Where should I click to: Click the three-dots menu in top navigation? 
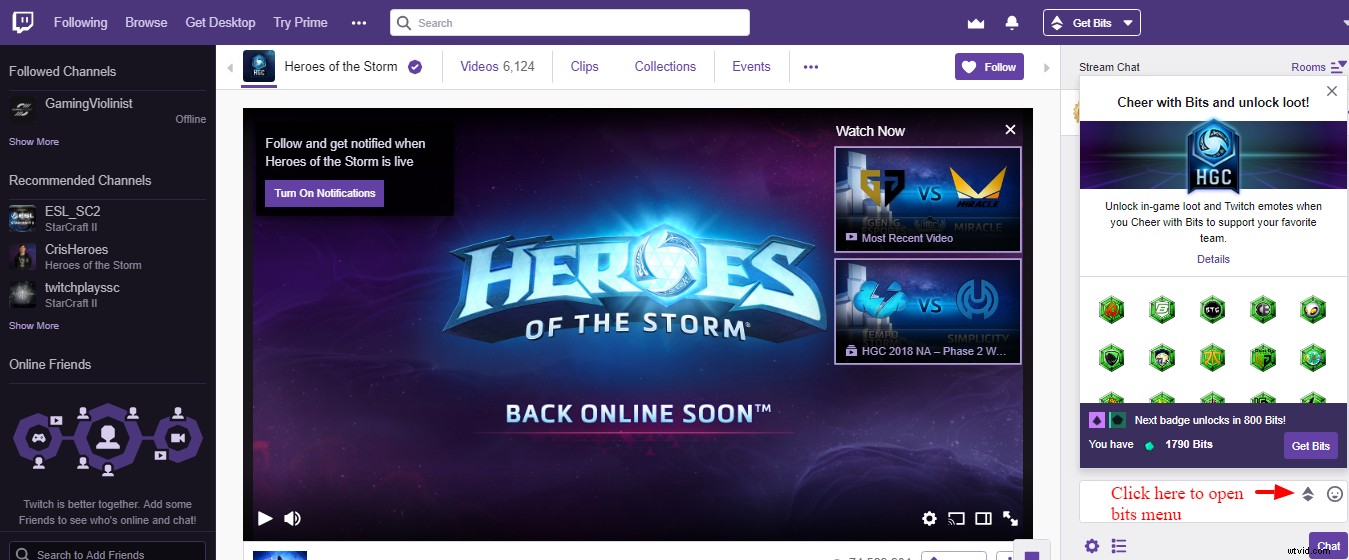(x=358, y=22)
